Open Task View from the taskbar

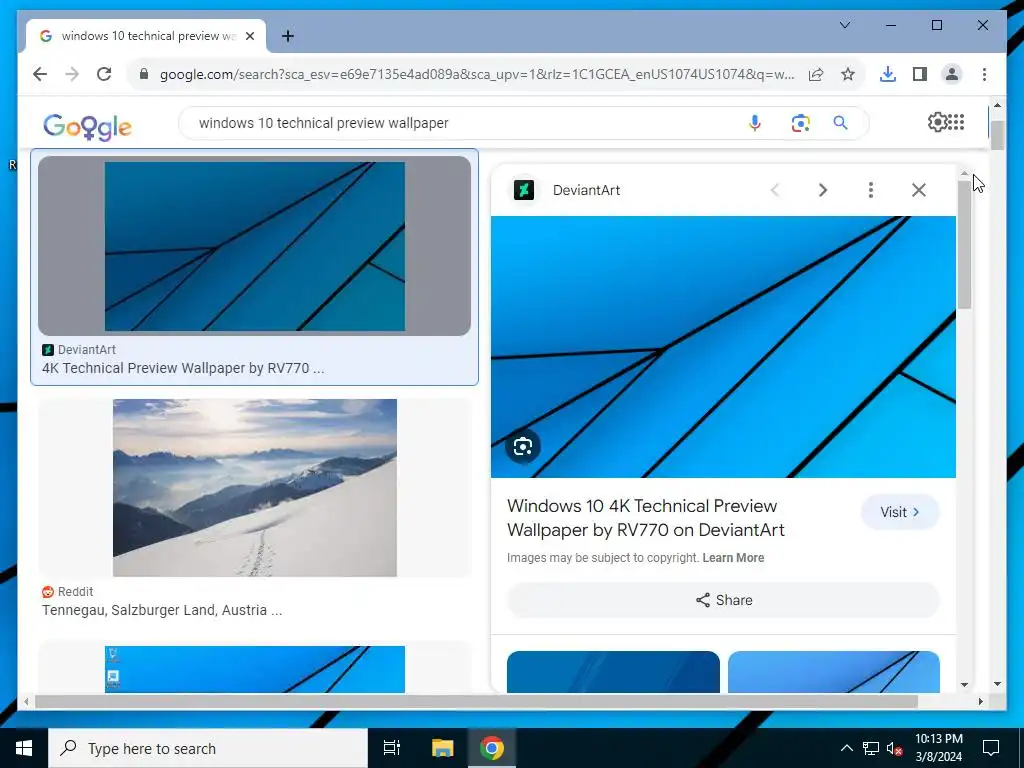click(x=391, y=748)
